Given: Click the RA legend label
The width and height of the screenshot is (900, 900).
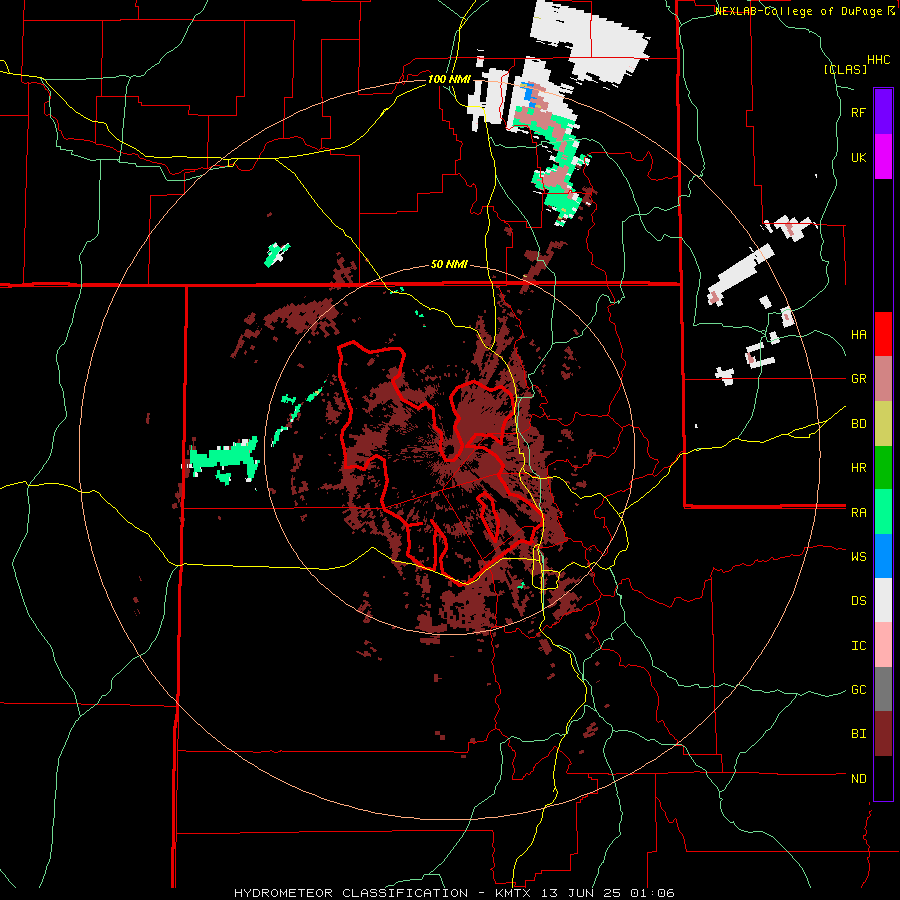Looking at the screenshot, I should (x=858, y=513).
